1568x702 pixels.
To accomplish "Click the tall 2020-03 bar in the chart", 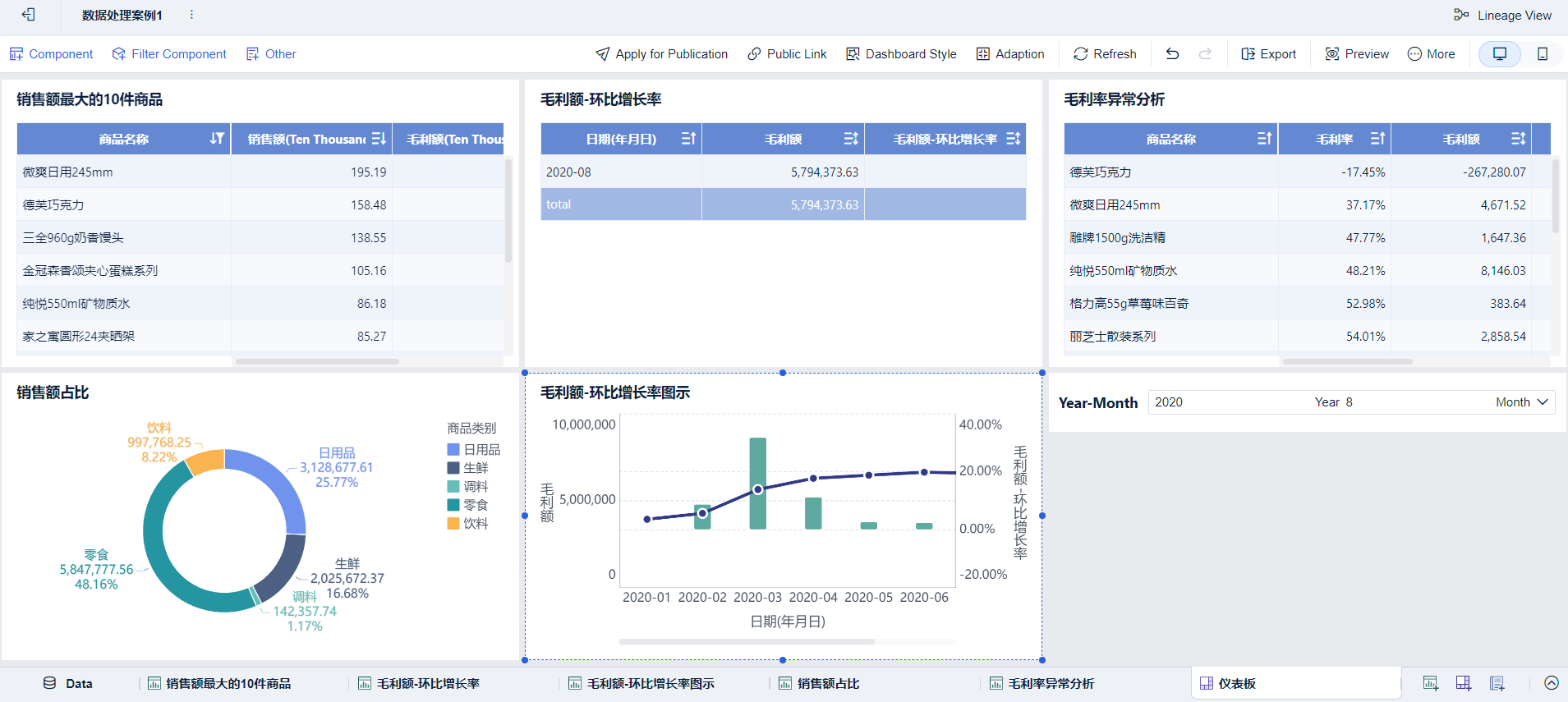I will (758, 484).
